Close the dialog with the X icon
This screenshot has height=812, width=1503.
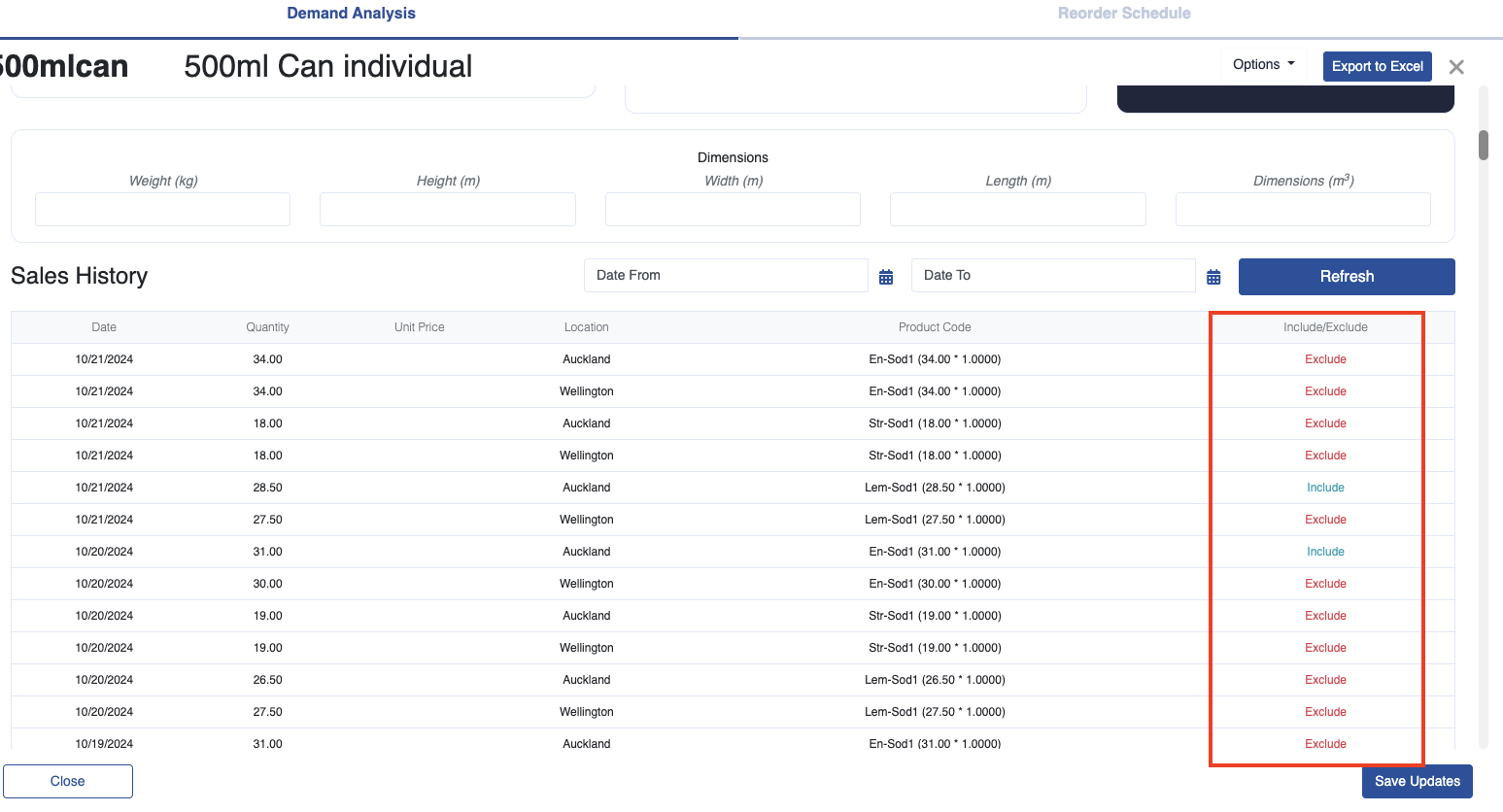coord(1456,67)
